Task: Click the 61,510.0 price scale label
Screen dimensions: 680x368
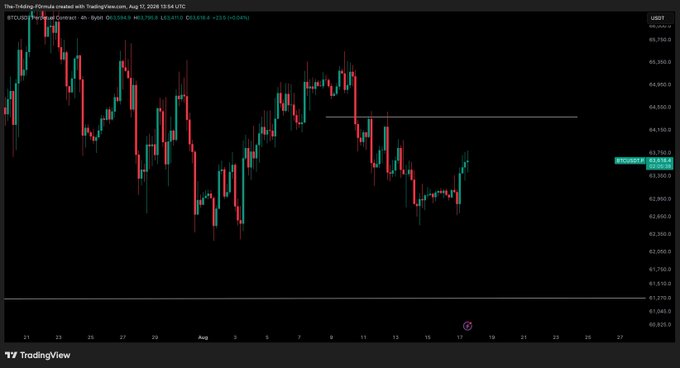Action: [660, 284]
